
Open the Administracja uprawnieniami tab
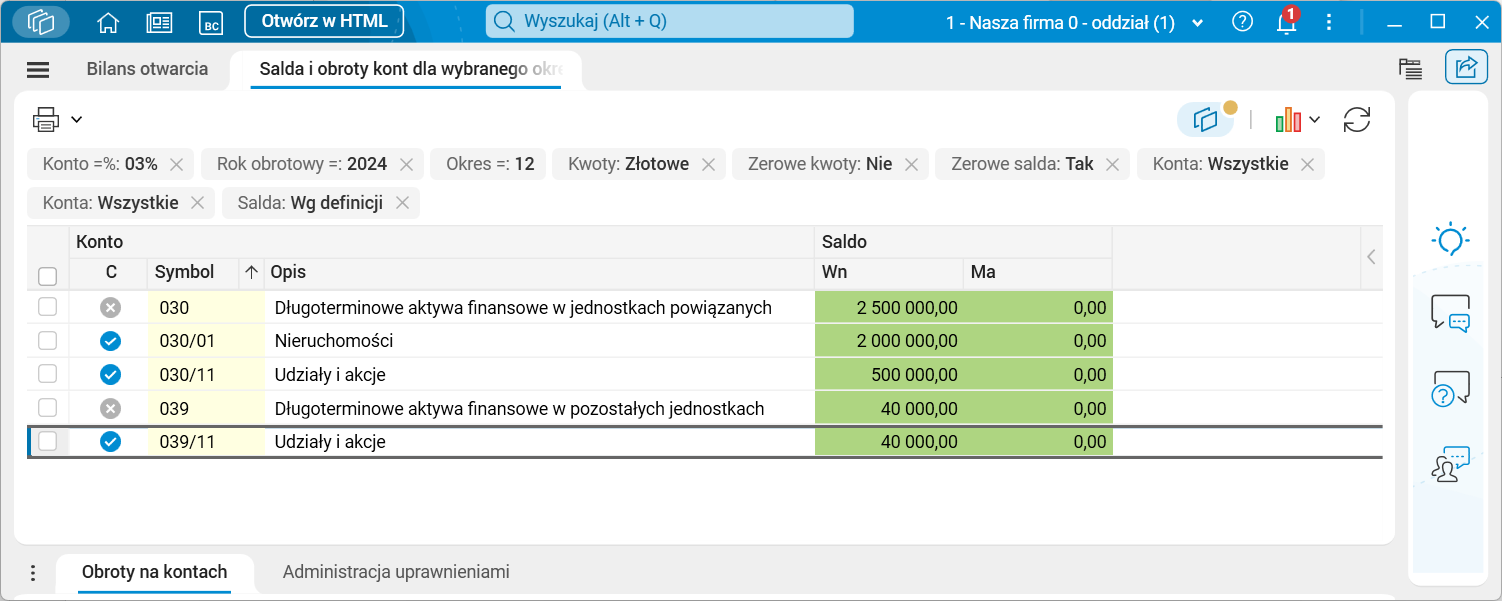point(396,572)
